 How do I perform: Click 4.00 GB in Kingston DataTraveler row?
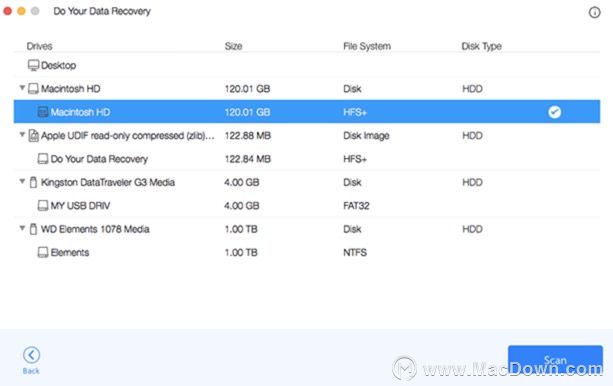(242, 182)
